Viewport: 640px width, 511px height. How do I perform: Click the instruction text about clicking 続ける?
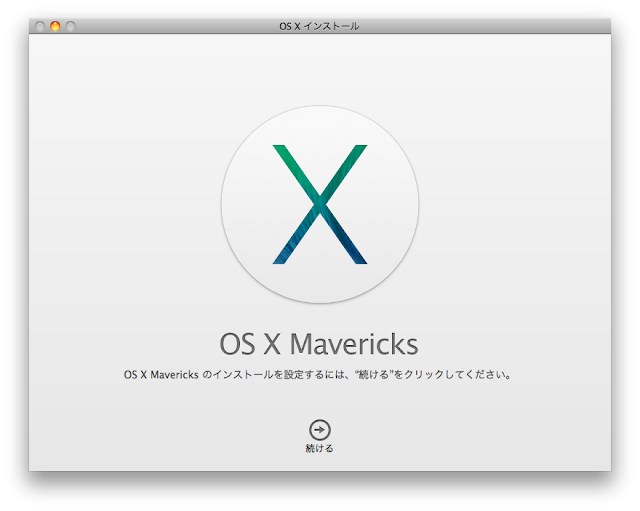click(x=318, y=374)
